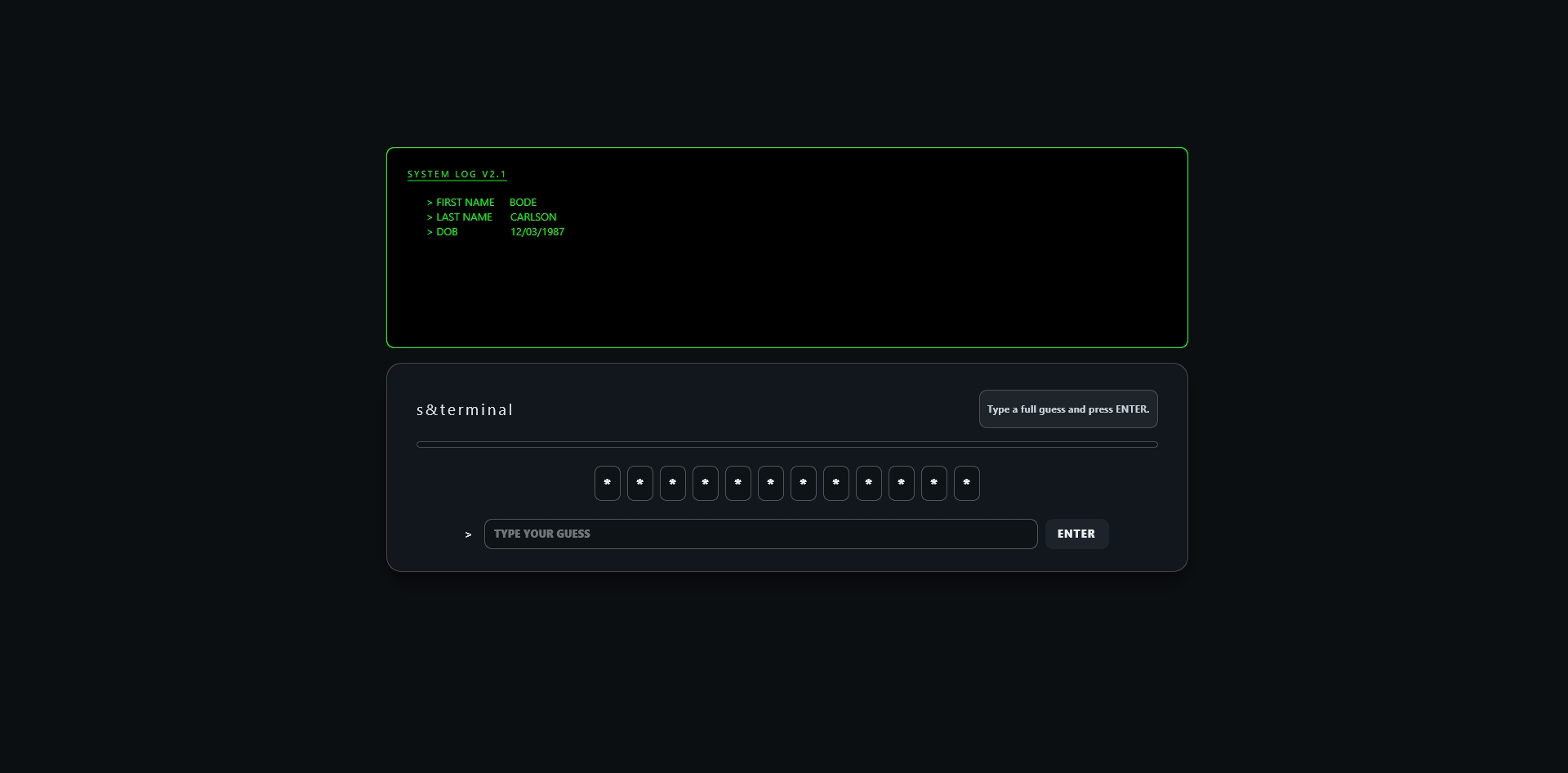Image resolution: width=1568 pixels, height=773 pixels.
Task: Click the prompt chevron beside the guess input
Action: pyautogui.click(x=468, y=534)
